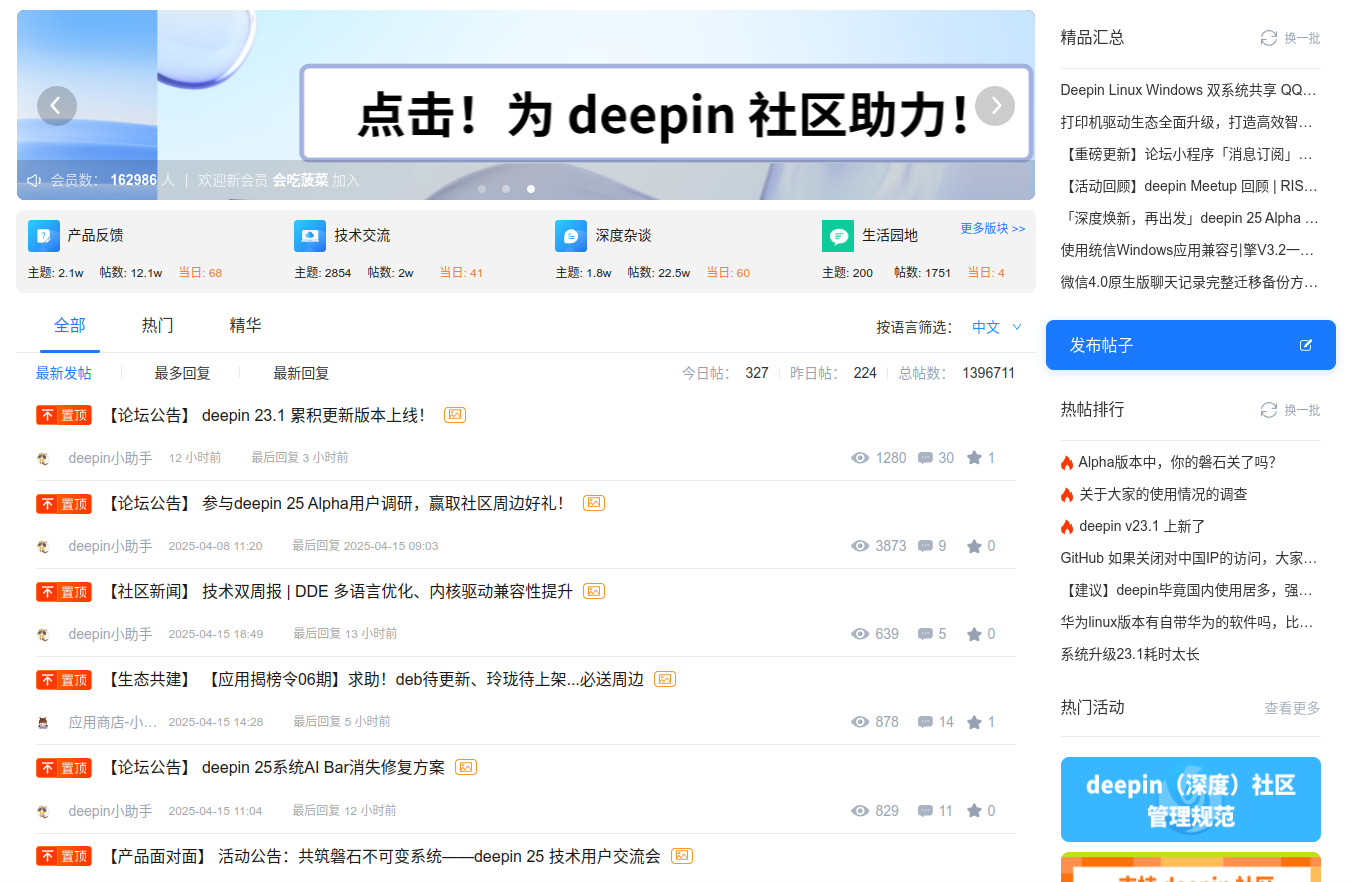This screenshot has width=1351, height=882.
Task: Click star icon on AI Bar消失修复方案 post
Action: [x=974, y=811]
